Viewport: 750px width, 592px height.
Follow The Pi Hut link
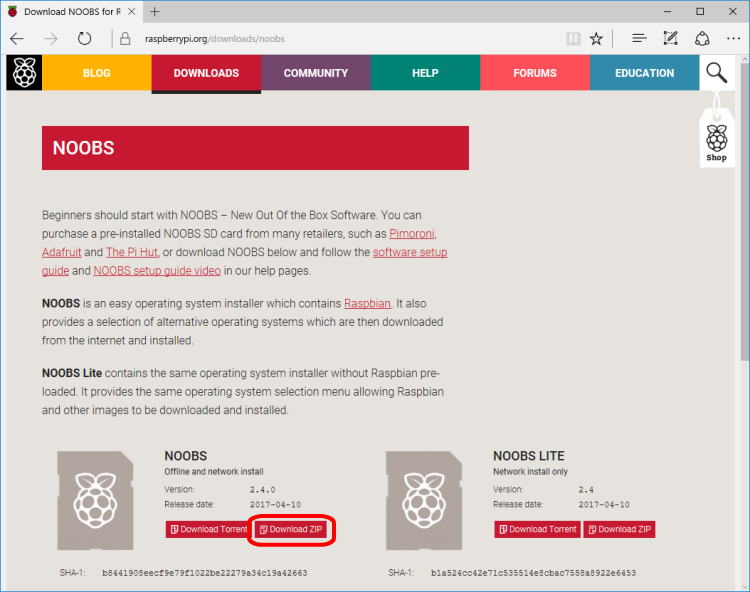click(x=132, y=252)
